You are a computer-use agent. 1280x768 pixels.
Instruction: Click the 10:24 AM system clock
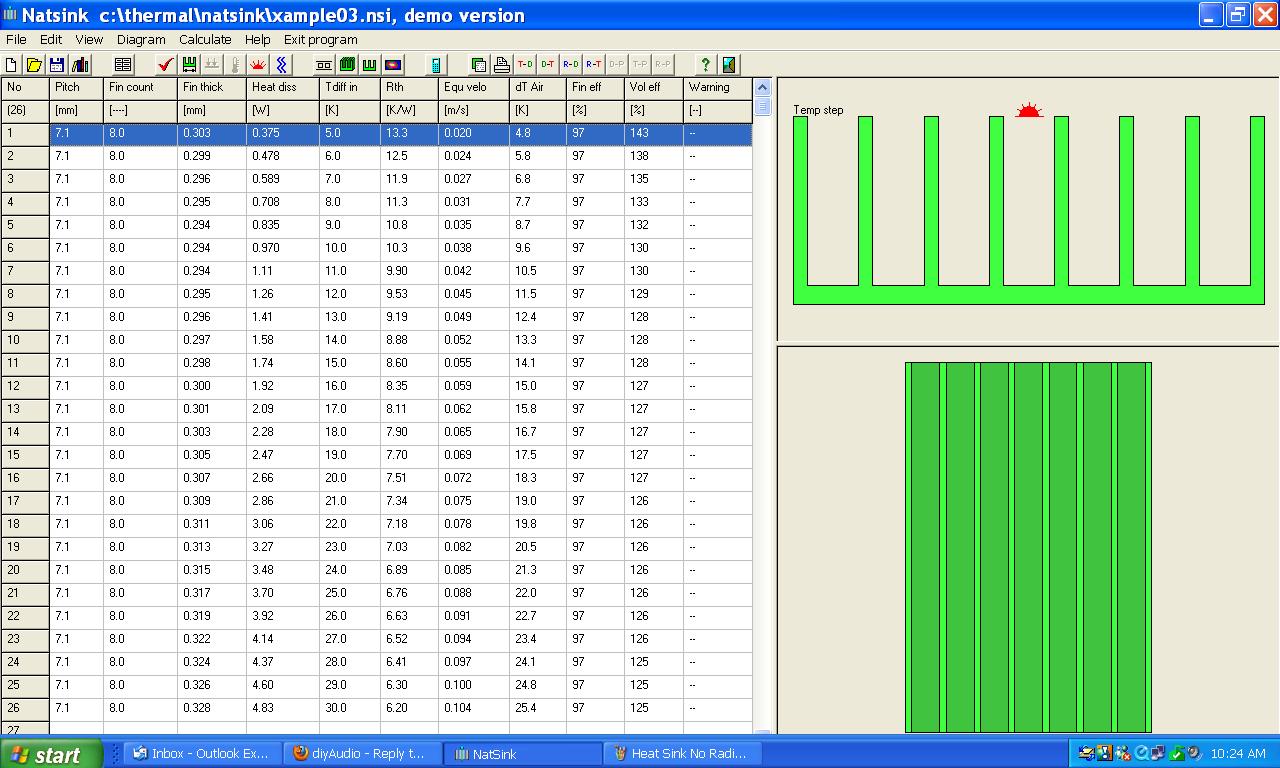[x=1238, y=754]
